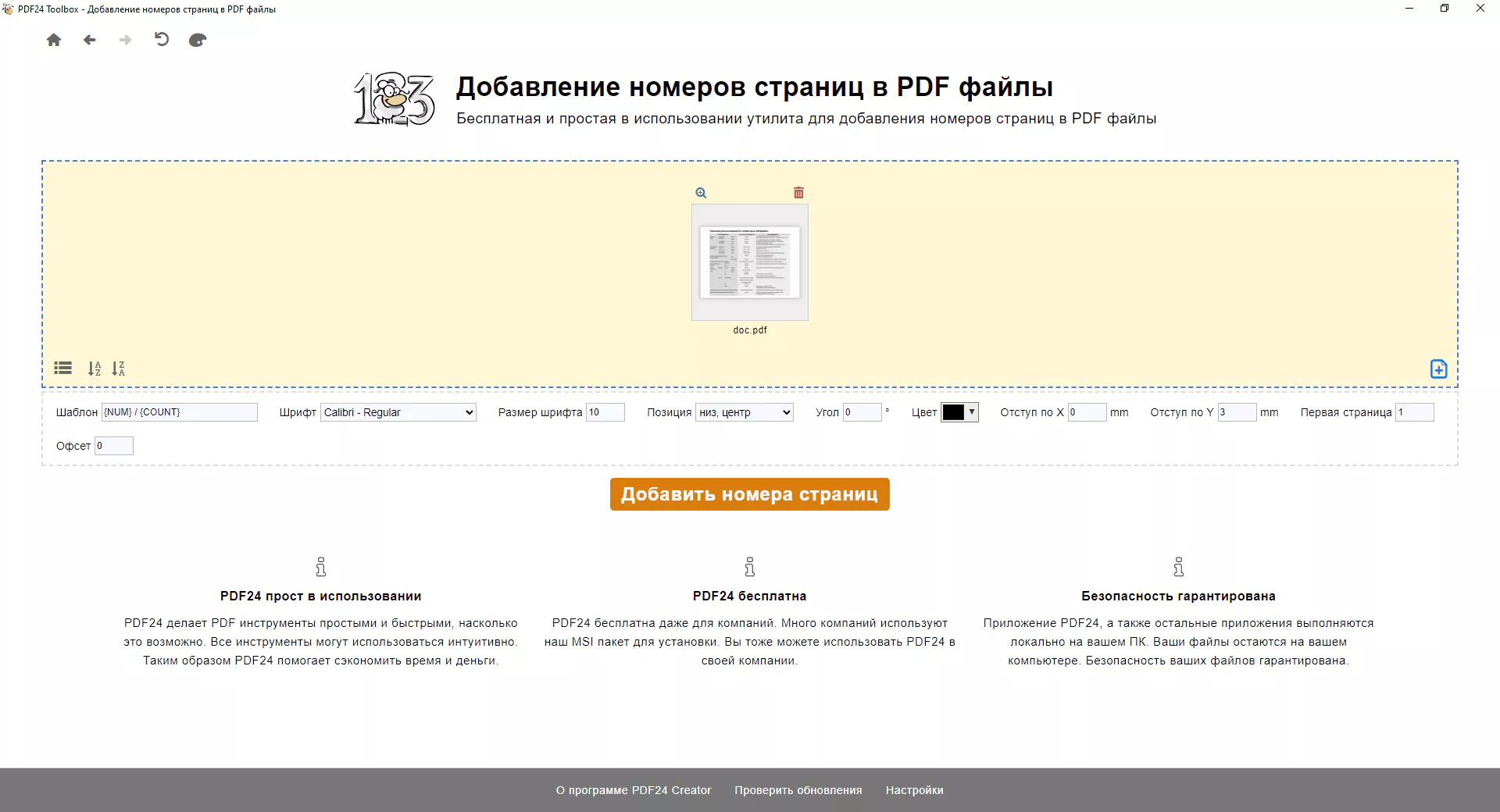
Task: Sort files descending Z to A
Action: coord(118,369)
